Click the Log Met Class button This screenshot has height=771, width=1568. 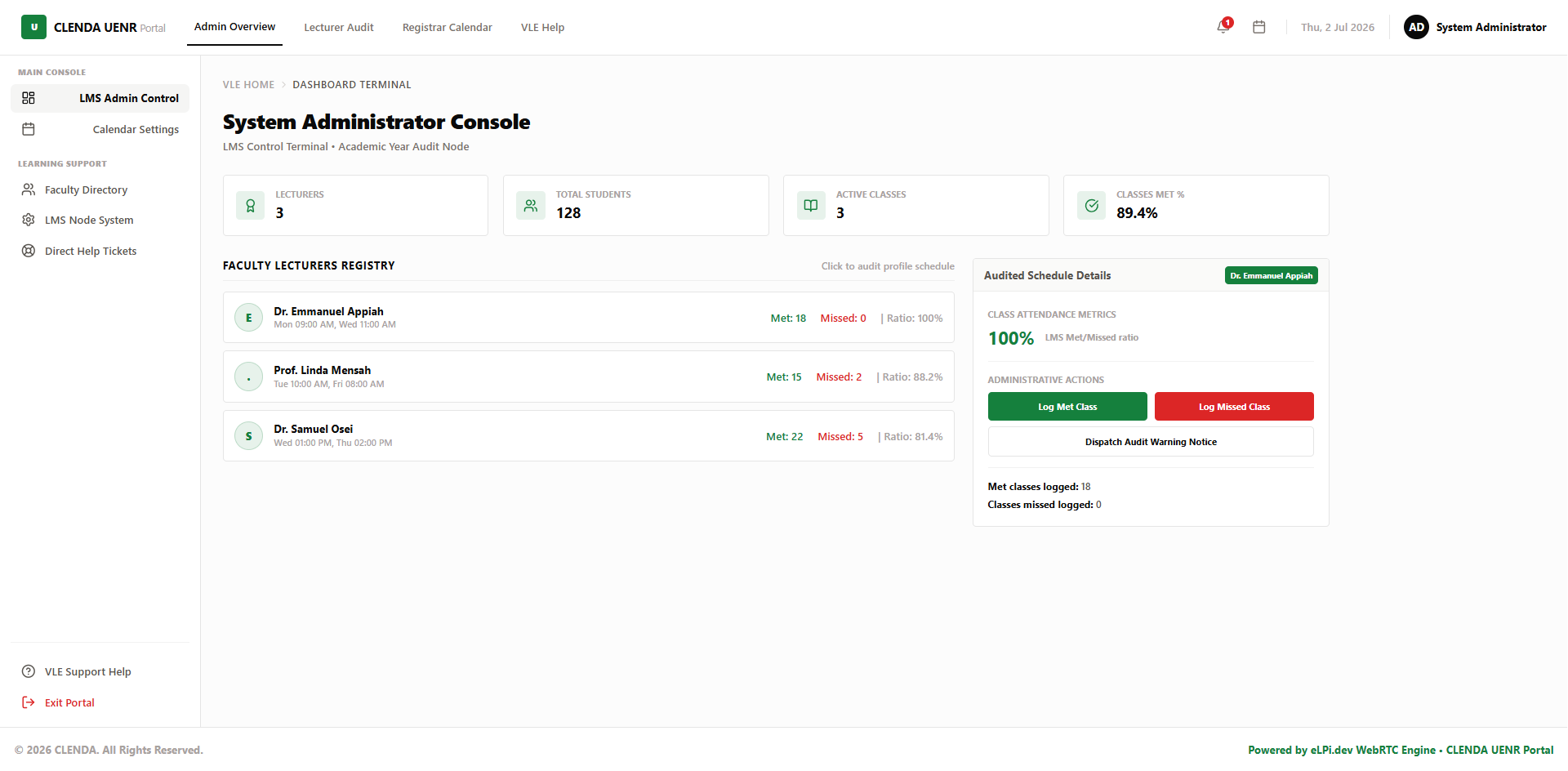[1067, 407]
